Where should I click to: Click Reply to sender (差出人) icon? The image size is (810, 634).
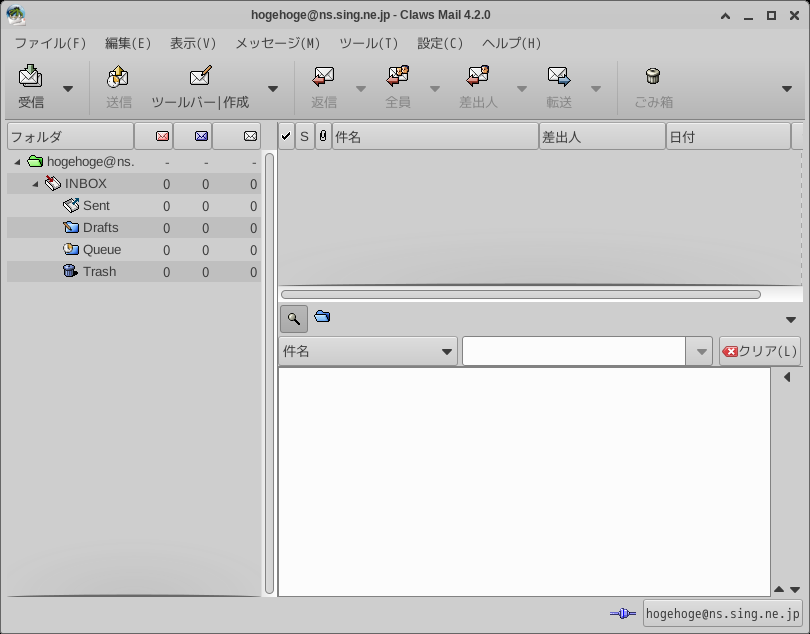pos(478,76)
